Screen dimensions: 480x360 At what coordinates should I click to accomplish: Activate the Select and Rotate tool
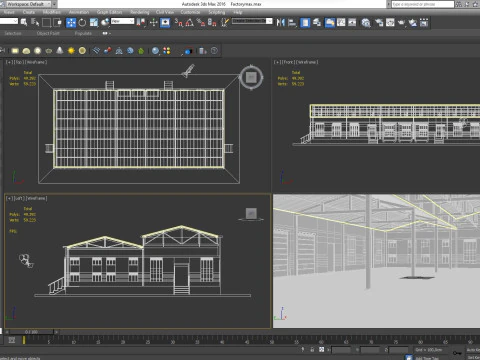pyautogui.click(x=82, y=22)
